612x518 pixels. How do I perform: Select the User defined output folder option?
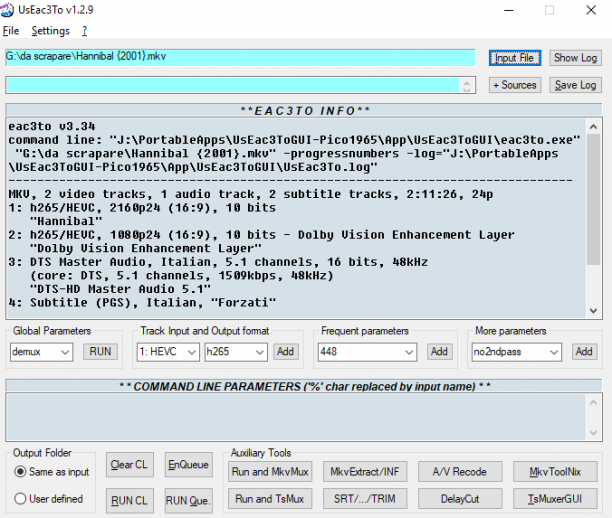point(20,498)
